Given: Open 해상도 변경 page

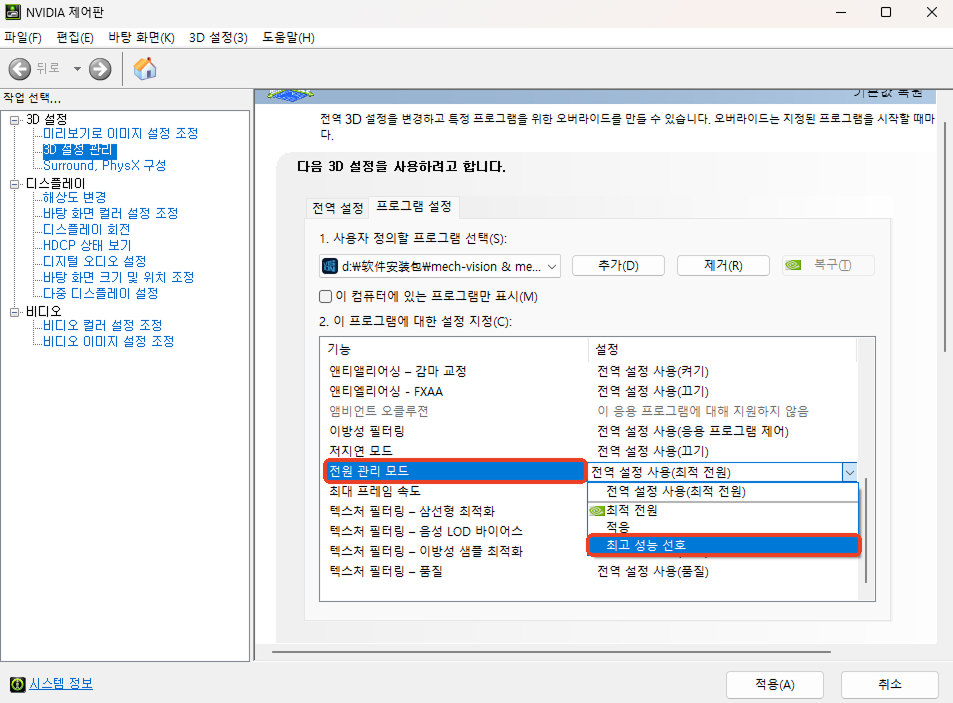Looking at the screenshot, I should tap(74, 197).
